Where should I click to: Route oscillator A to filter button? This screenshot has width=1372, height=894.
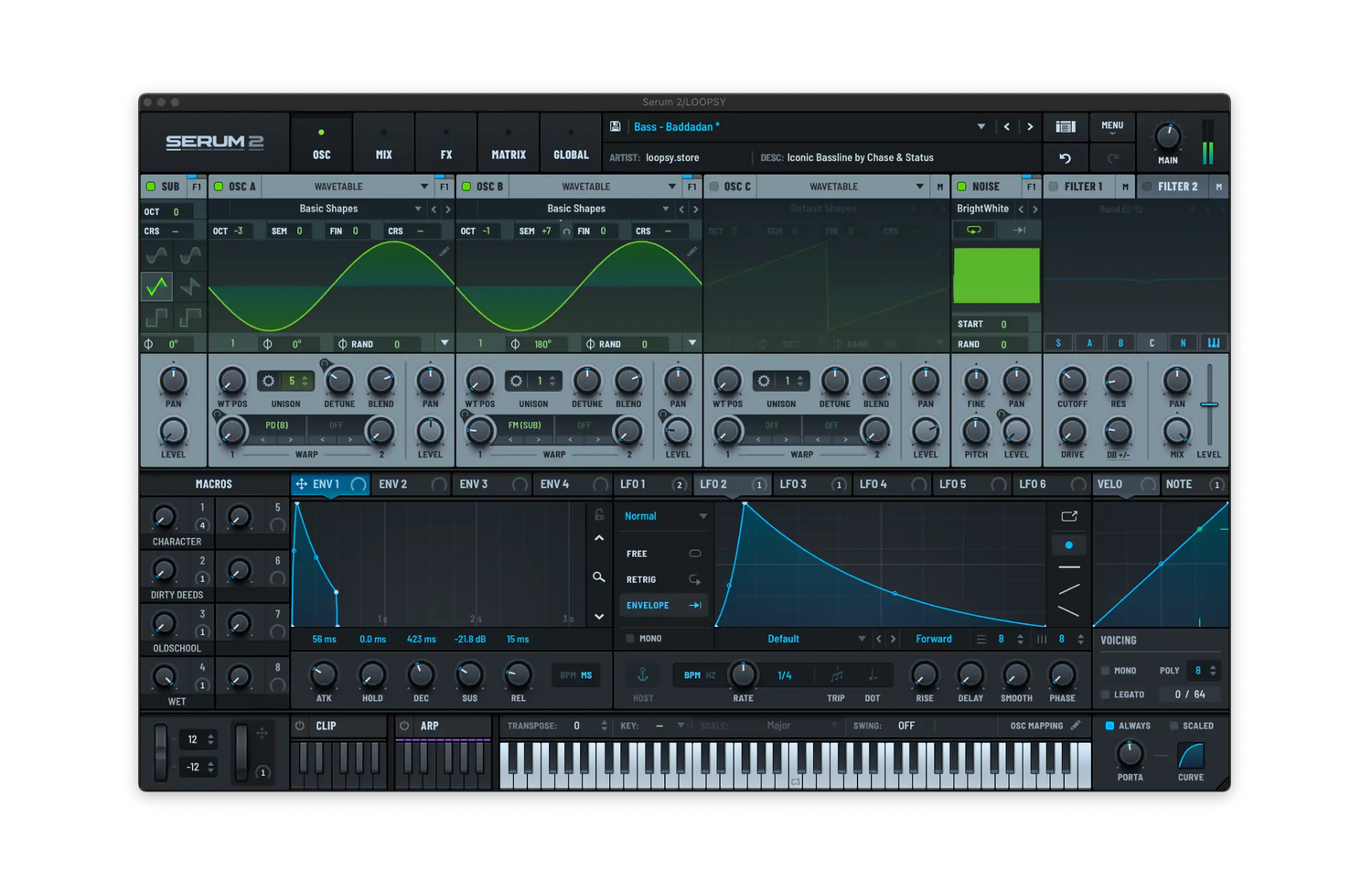tap(1089, 343)
